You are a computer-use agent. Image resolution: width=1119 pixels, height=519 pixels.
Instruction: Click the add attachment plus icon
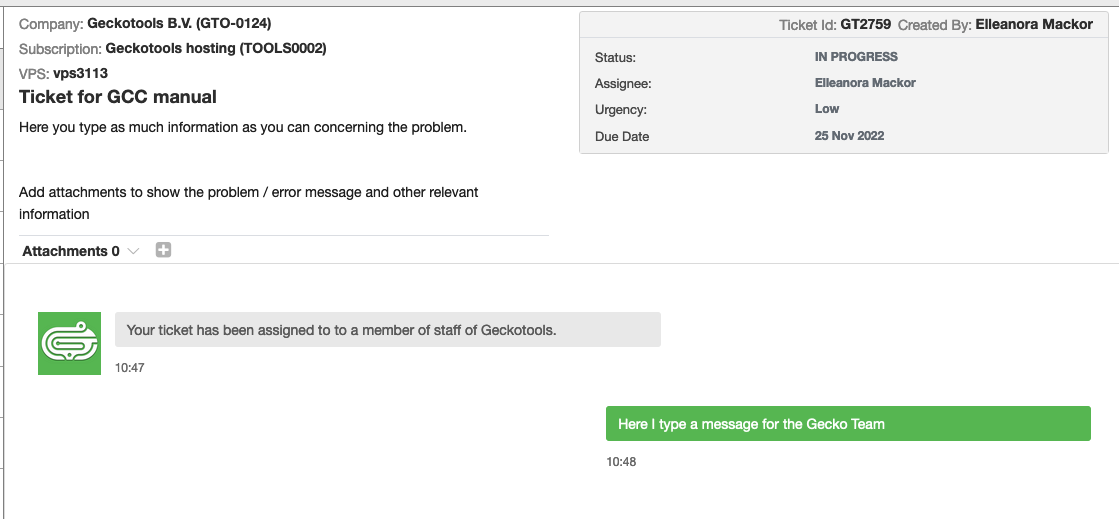coord(164,251)
